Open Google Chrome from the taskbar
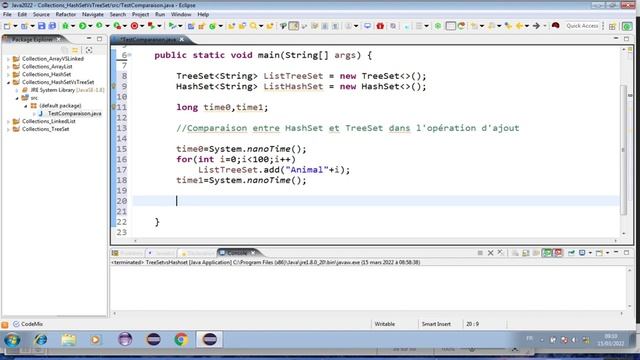The image size is (640, 360). point(181,340)
